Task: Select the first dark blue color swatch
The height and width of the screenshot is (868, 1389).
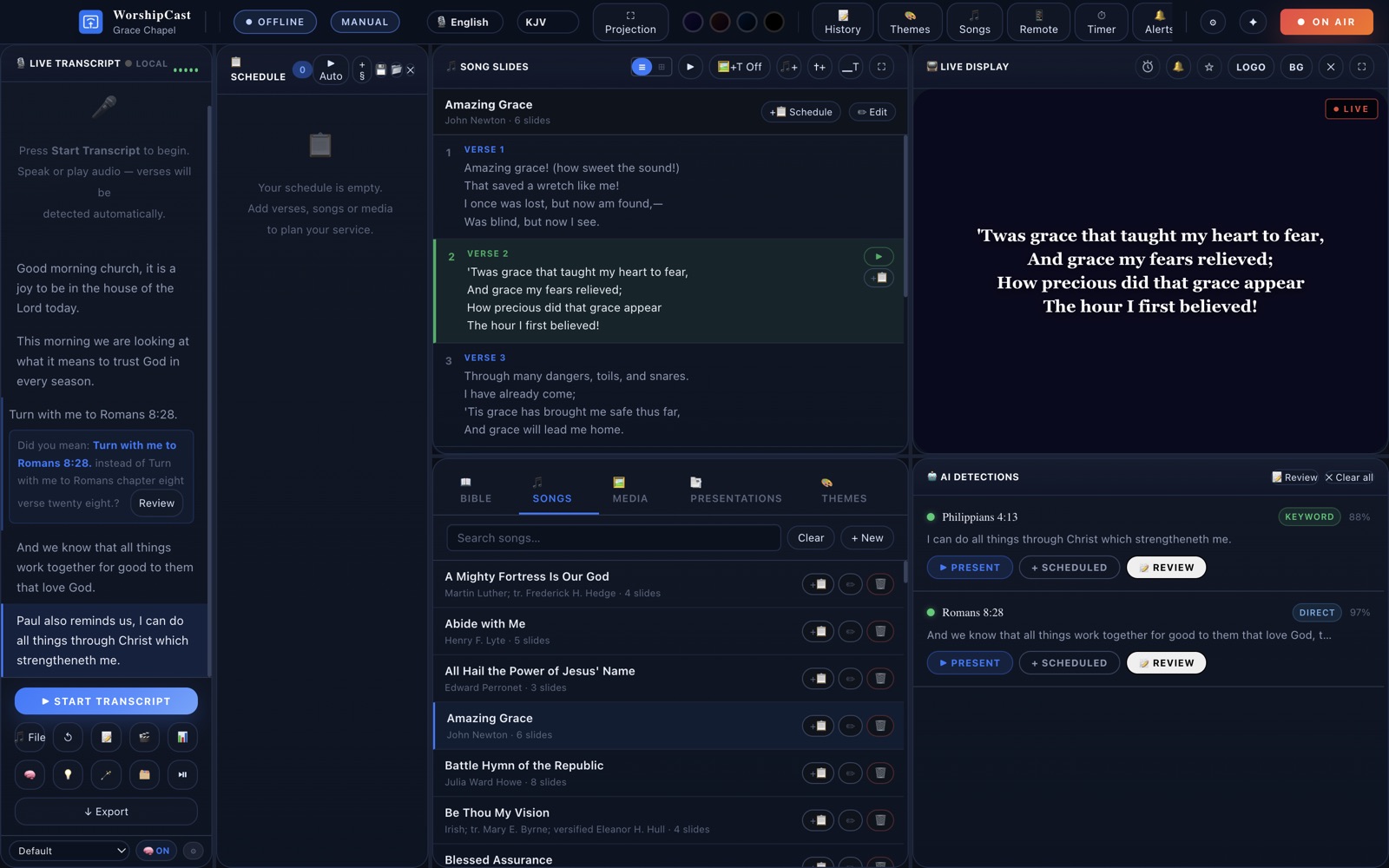Action: pyautogui.click(x=693, y=22)
